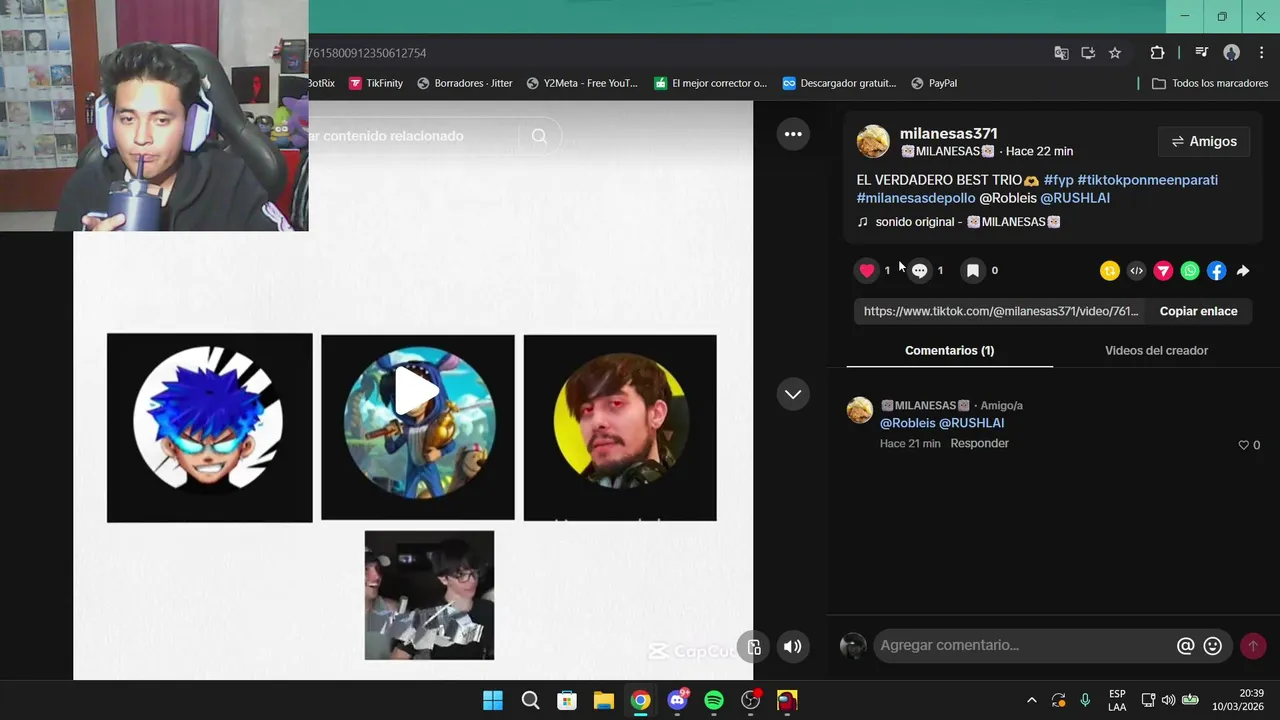Click the Copiar enlace button
The image size is (1280, 720).
coord(1198,311)
